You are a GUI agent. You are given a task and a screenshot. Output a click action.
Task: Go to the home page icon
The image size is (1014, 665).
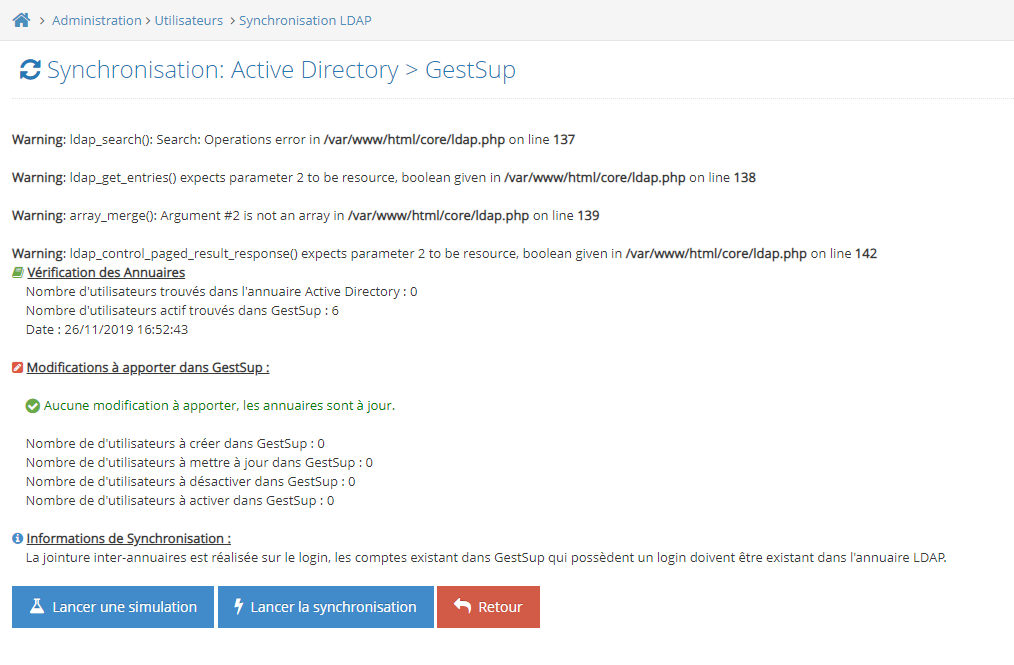(x=21, y=20)
